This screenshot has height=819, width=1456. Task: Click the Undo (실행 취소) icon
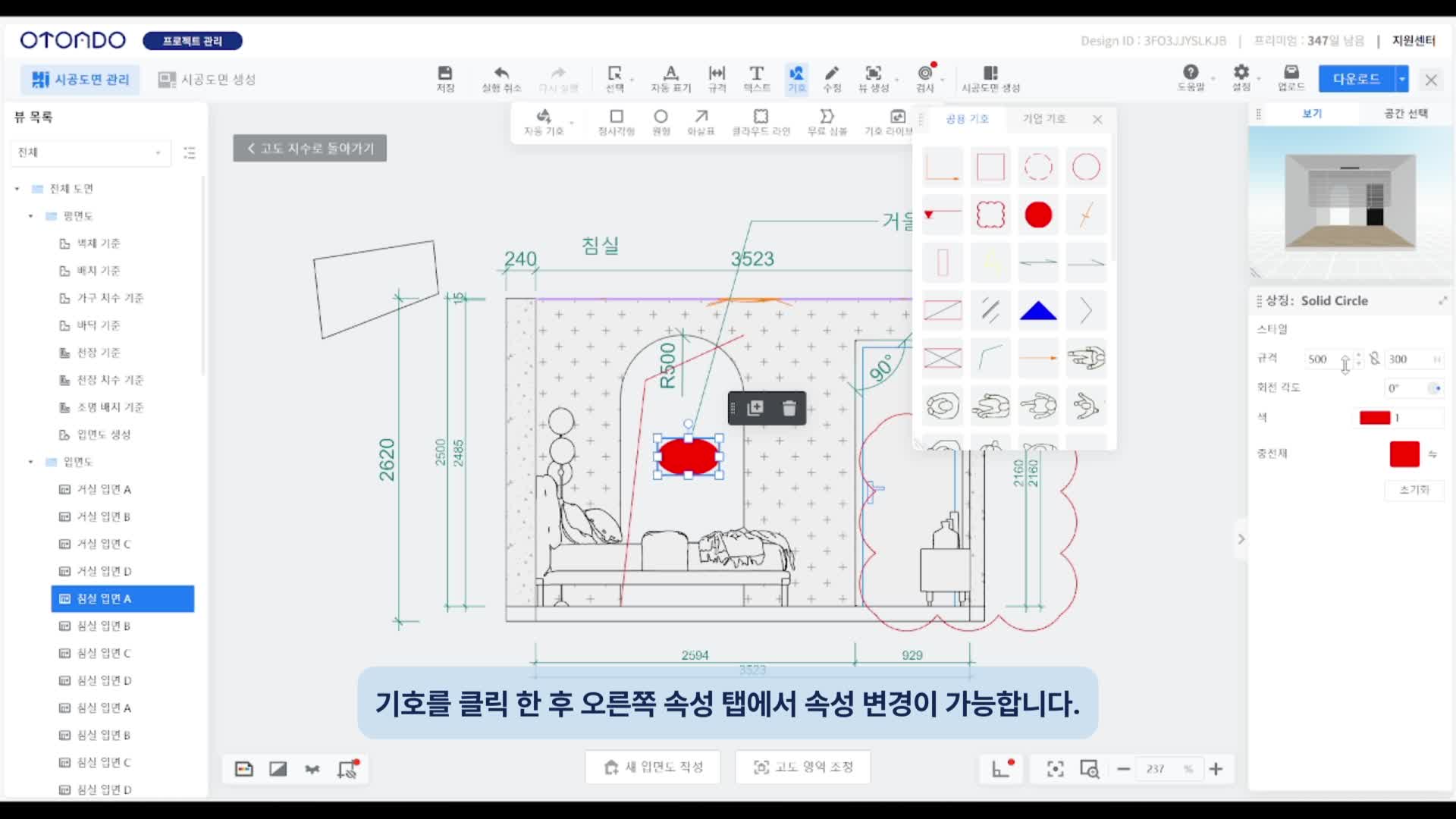click(x=501, y=77)
